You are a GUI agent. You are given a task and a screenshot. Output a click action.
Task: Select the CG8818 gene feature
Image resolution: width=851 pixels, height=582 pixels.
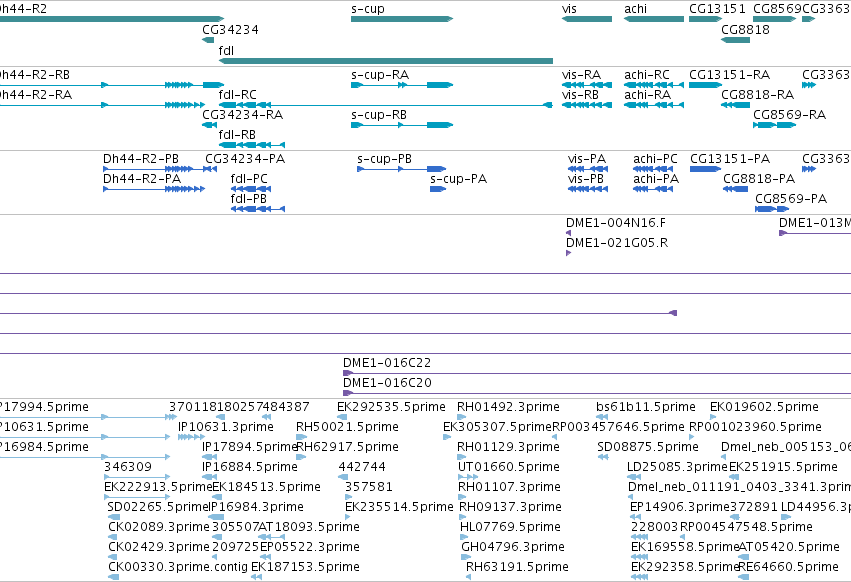tap(735, 40)
